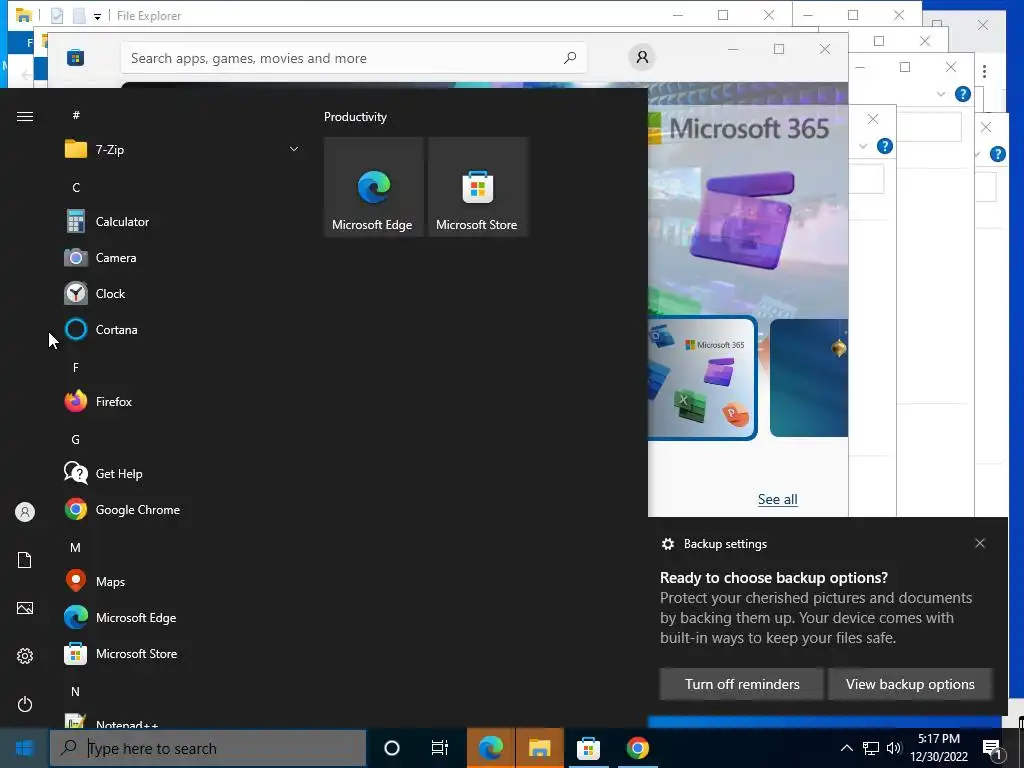This screenshot has height=768, width=1024.
Task: Click the File Explorer properties checkmark icon
Action: (57, 16)
